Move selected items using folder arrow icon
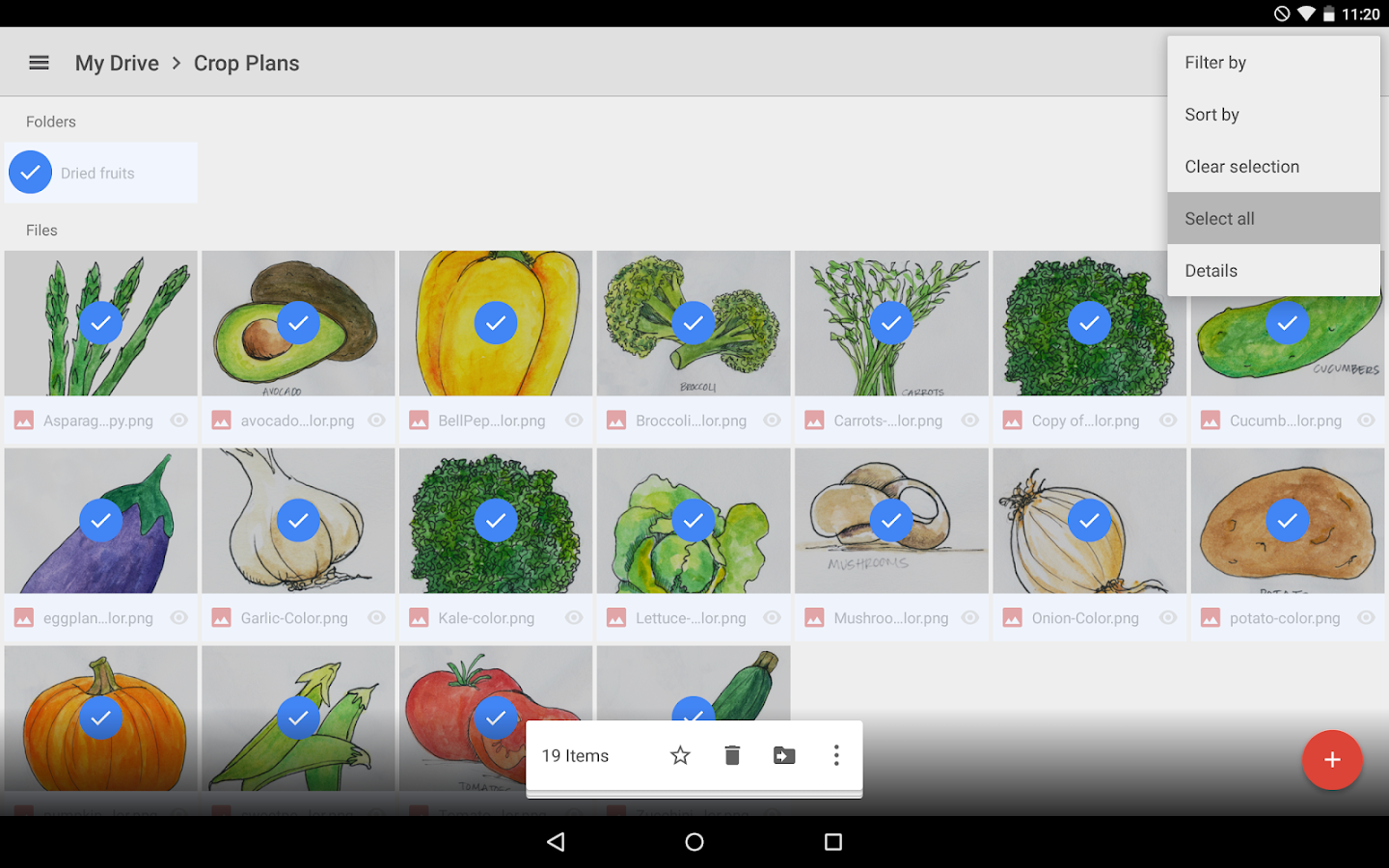The width and height of the screenshot is (1389, 868). pos(784,755)
